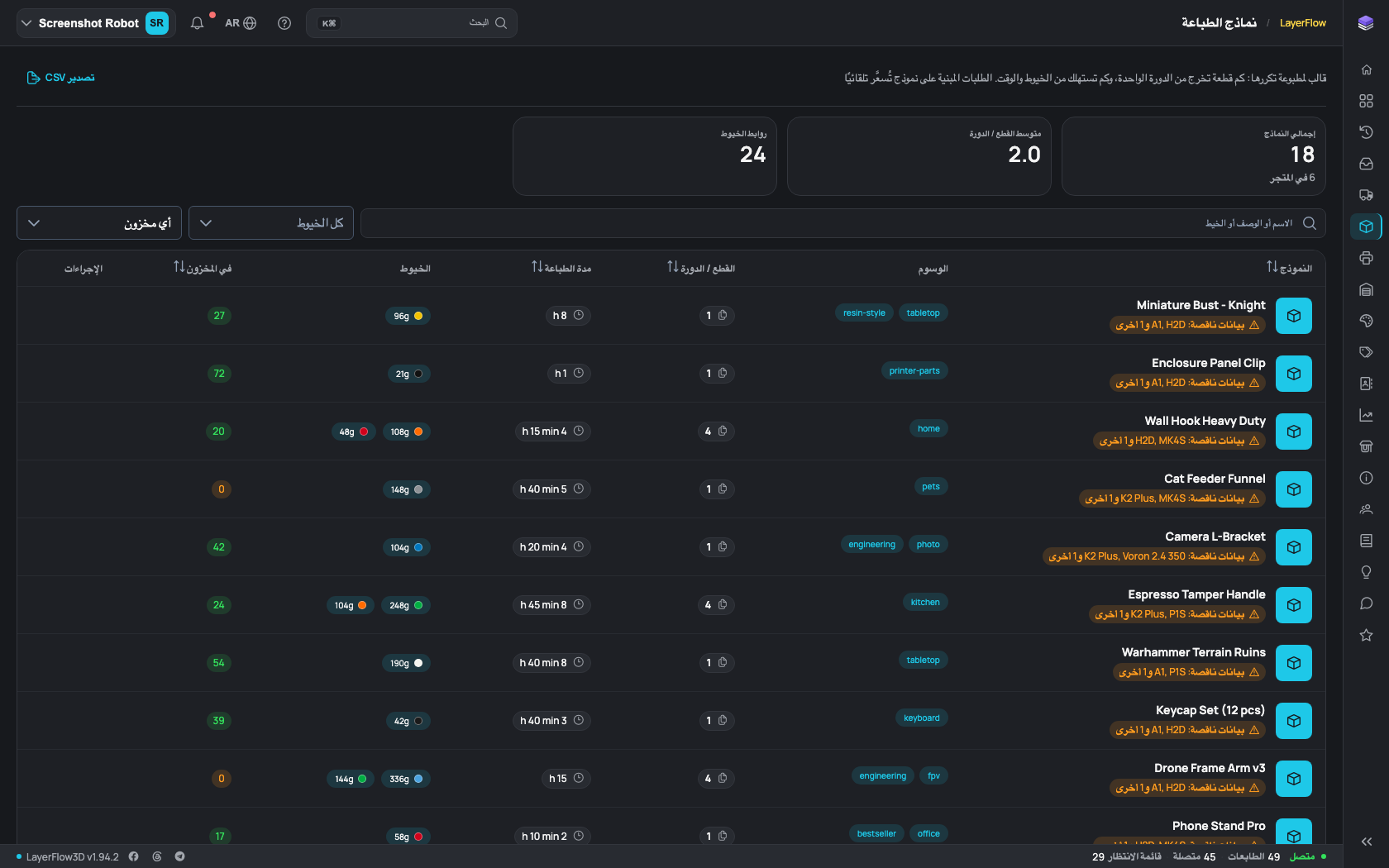Open the printer icon in sidebar
Viewport: 1389px width, 868px height.
(x=1366, y=258)
